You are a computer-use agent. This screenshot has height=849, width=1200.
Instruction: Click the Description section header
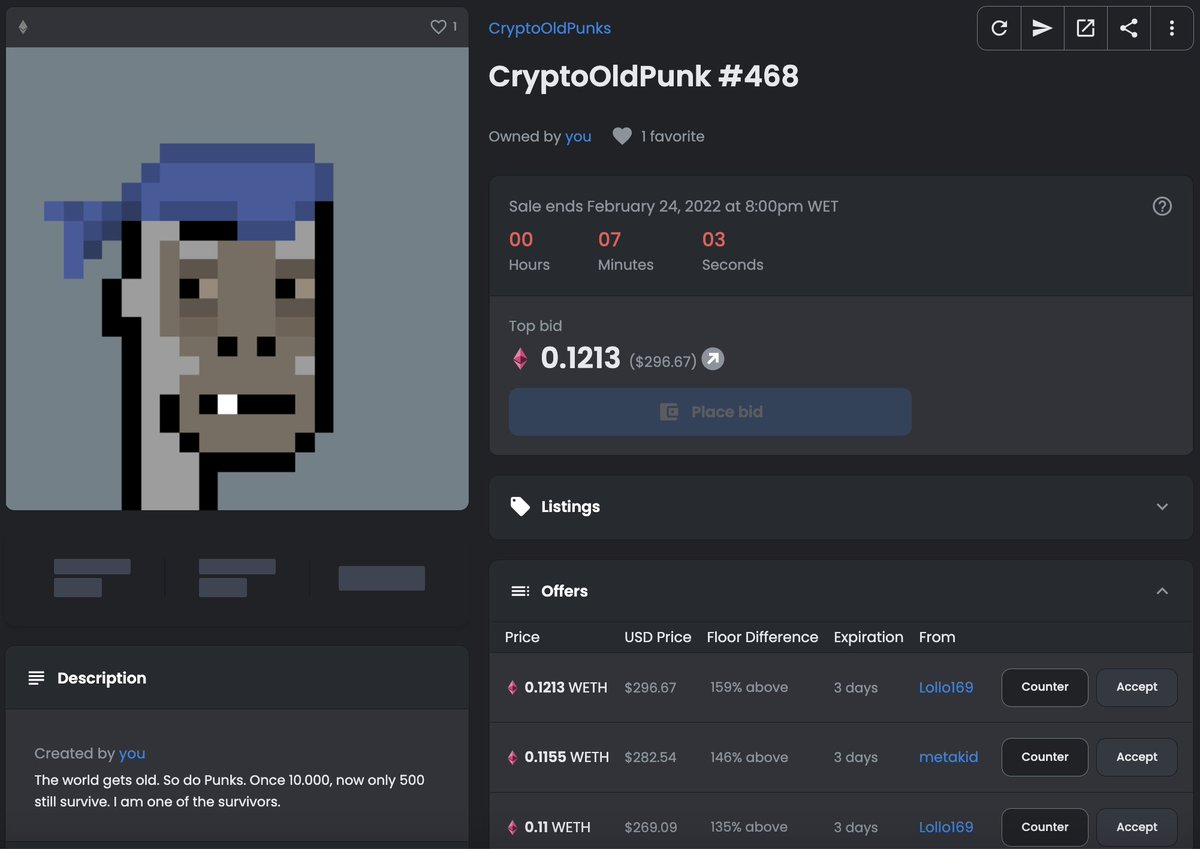237,678
